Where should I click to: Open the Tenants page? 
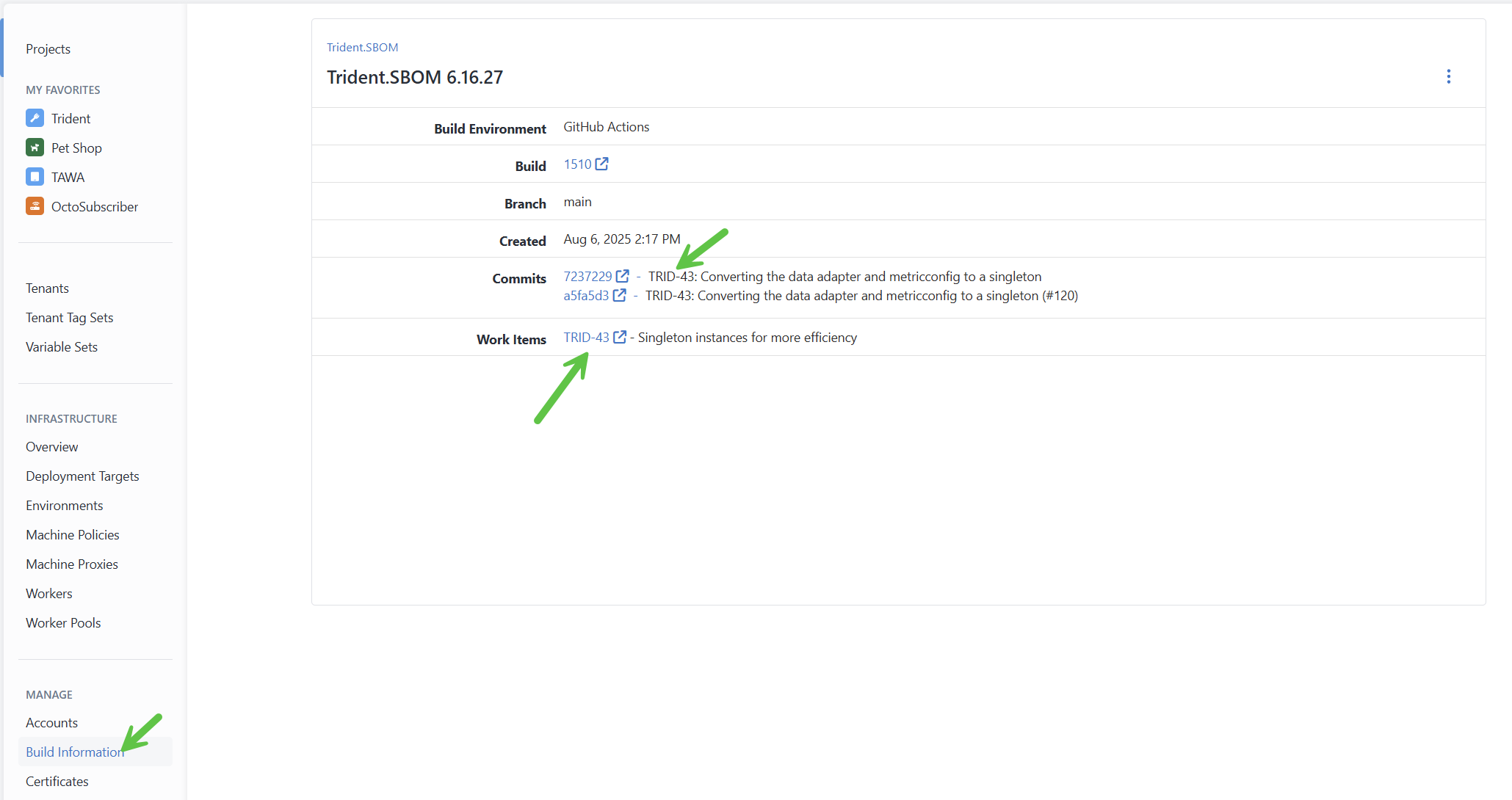(x=47, y=288)
